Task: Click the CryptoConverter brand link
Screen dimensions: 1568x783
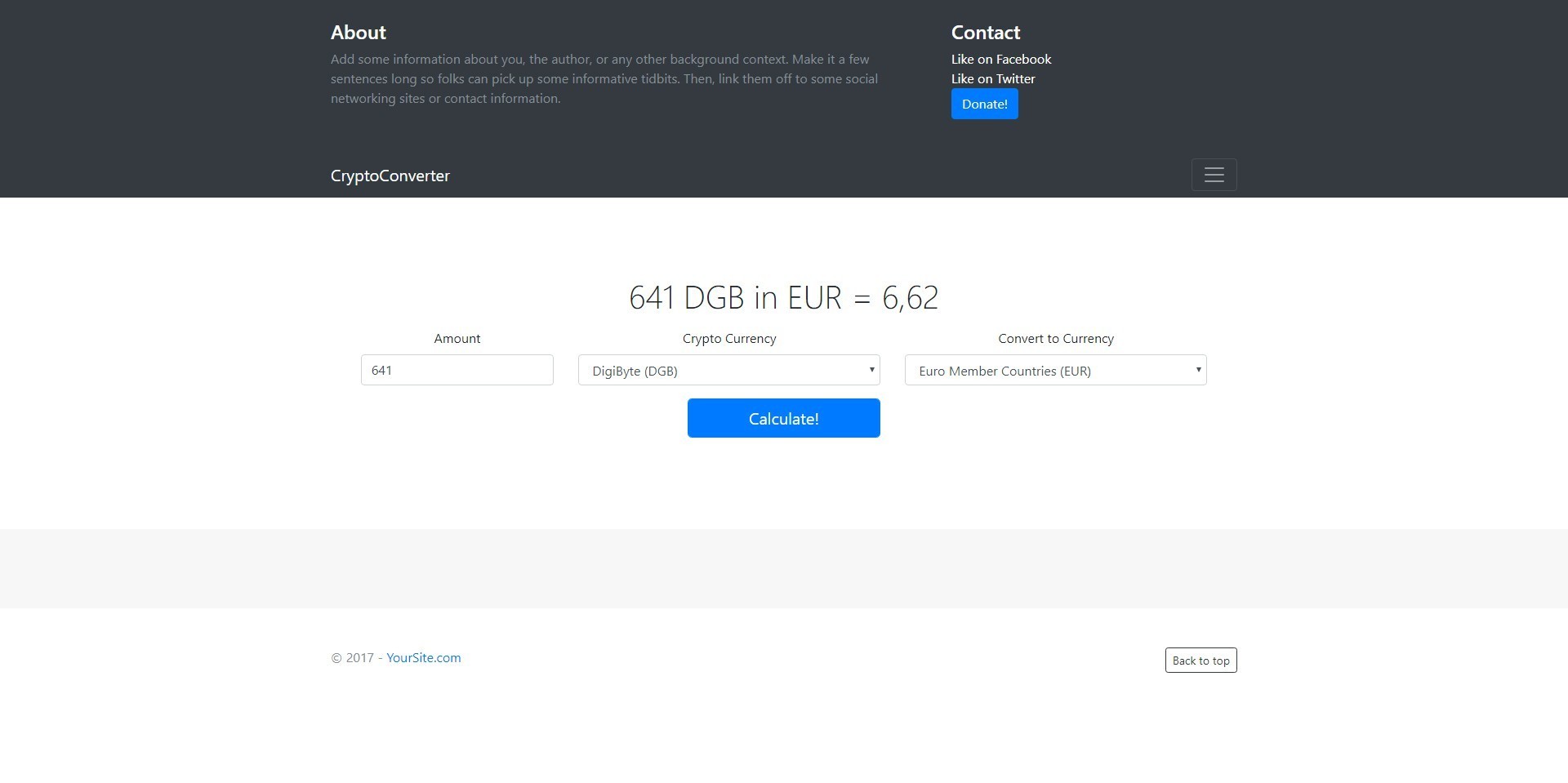Action: 390,176
